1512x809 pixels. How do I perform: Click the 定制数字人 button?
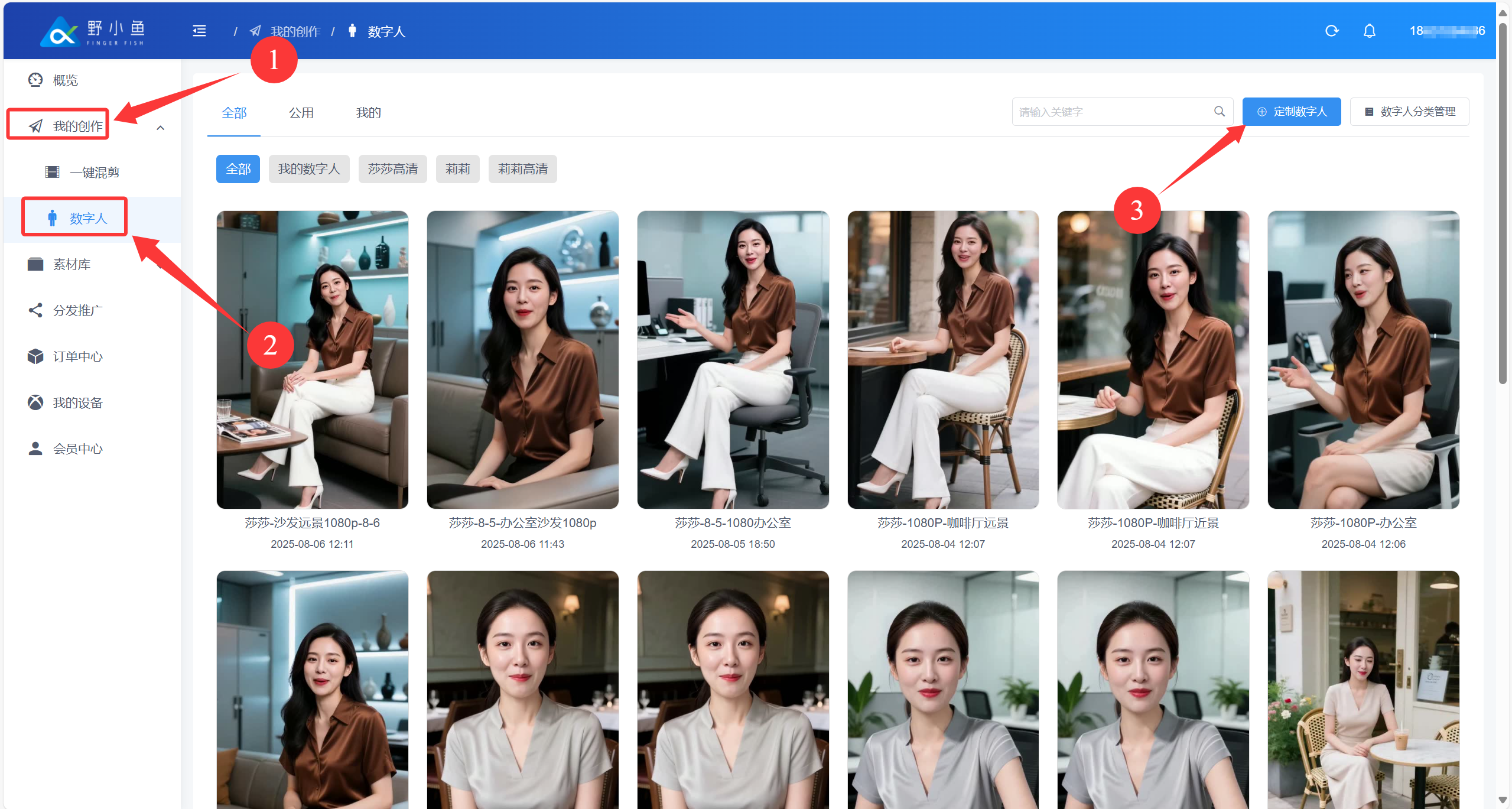click(x=1291, y=111)
